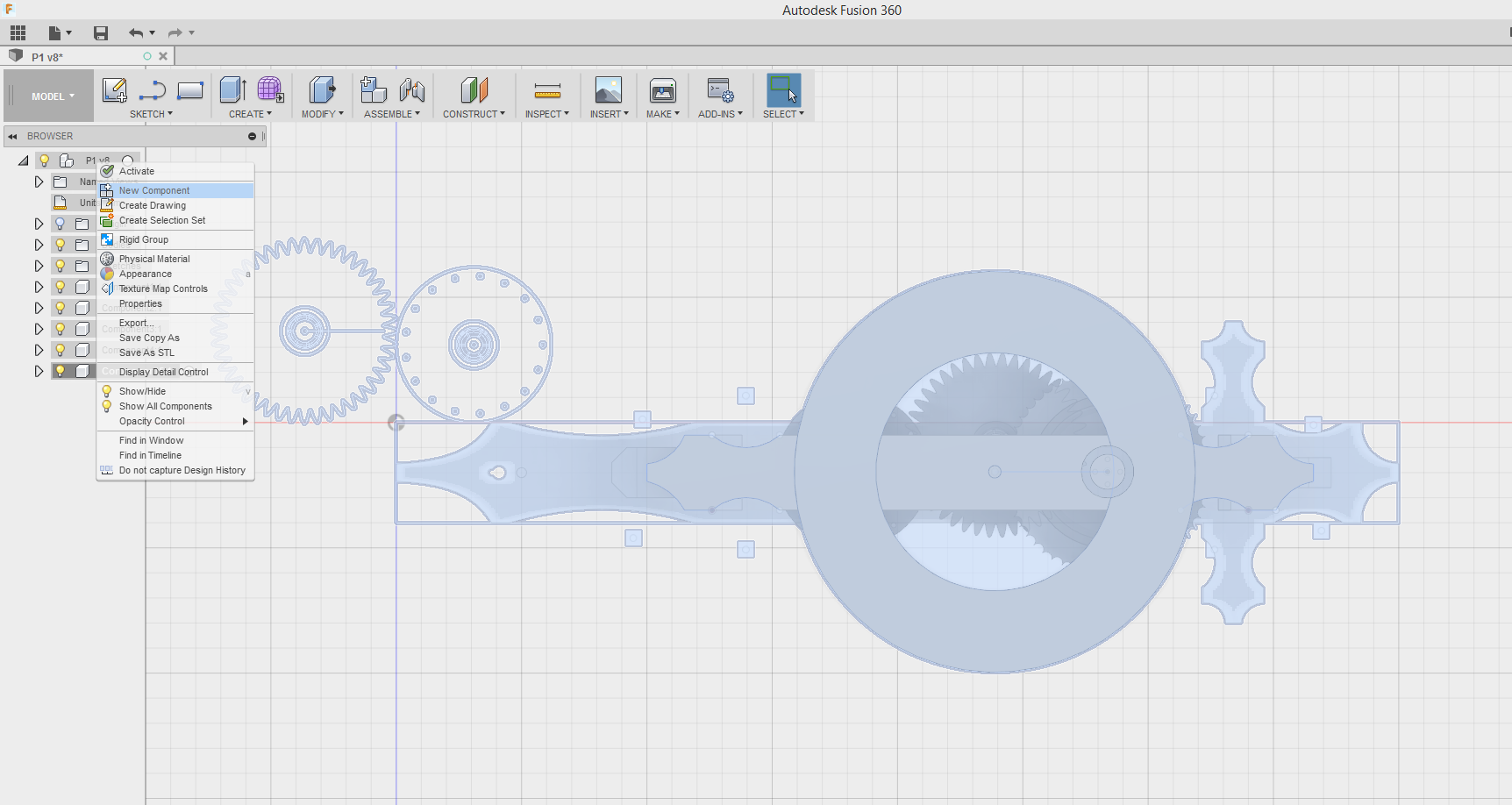Choose Save As STL option
The width and height of the screenshot is (1512, 805).
175,353
